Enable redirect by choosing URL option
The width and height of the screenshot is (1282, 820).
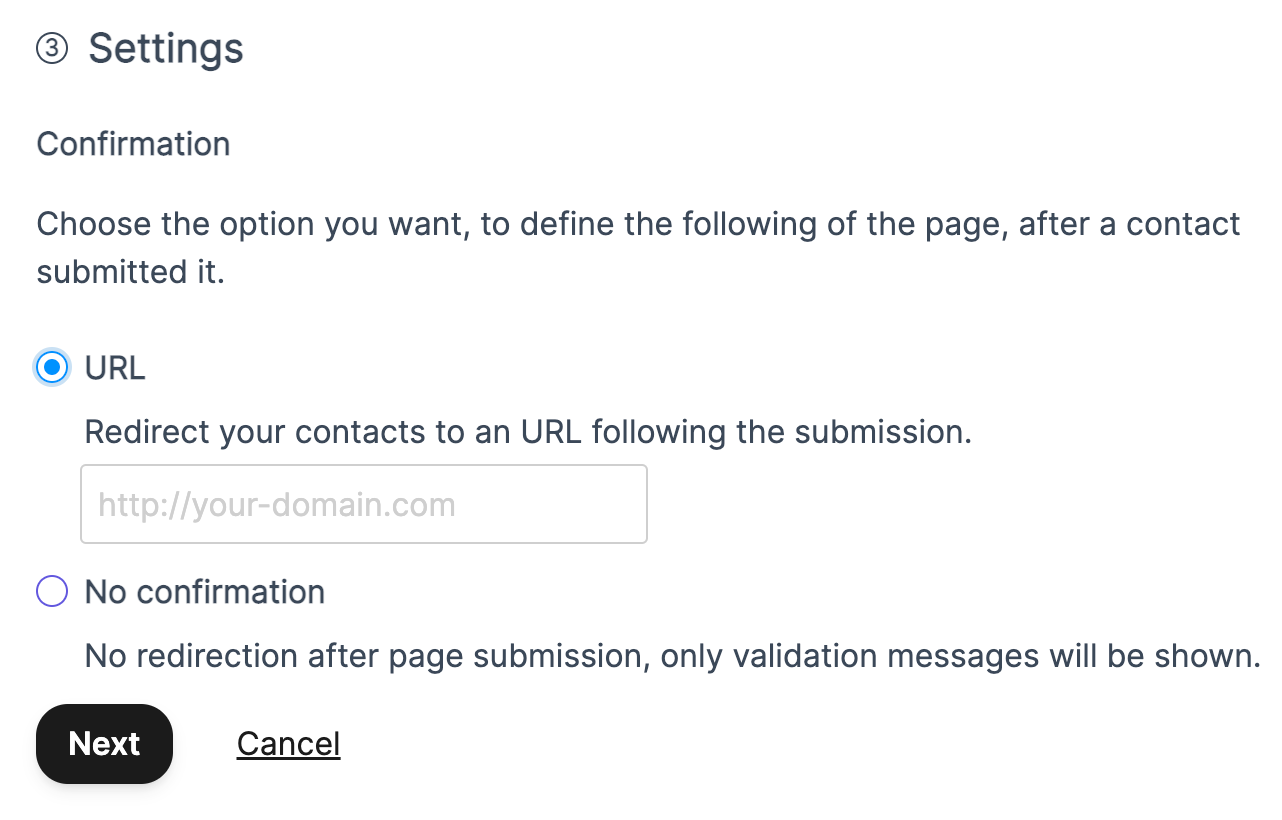pos(51,367)
